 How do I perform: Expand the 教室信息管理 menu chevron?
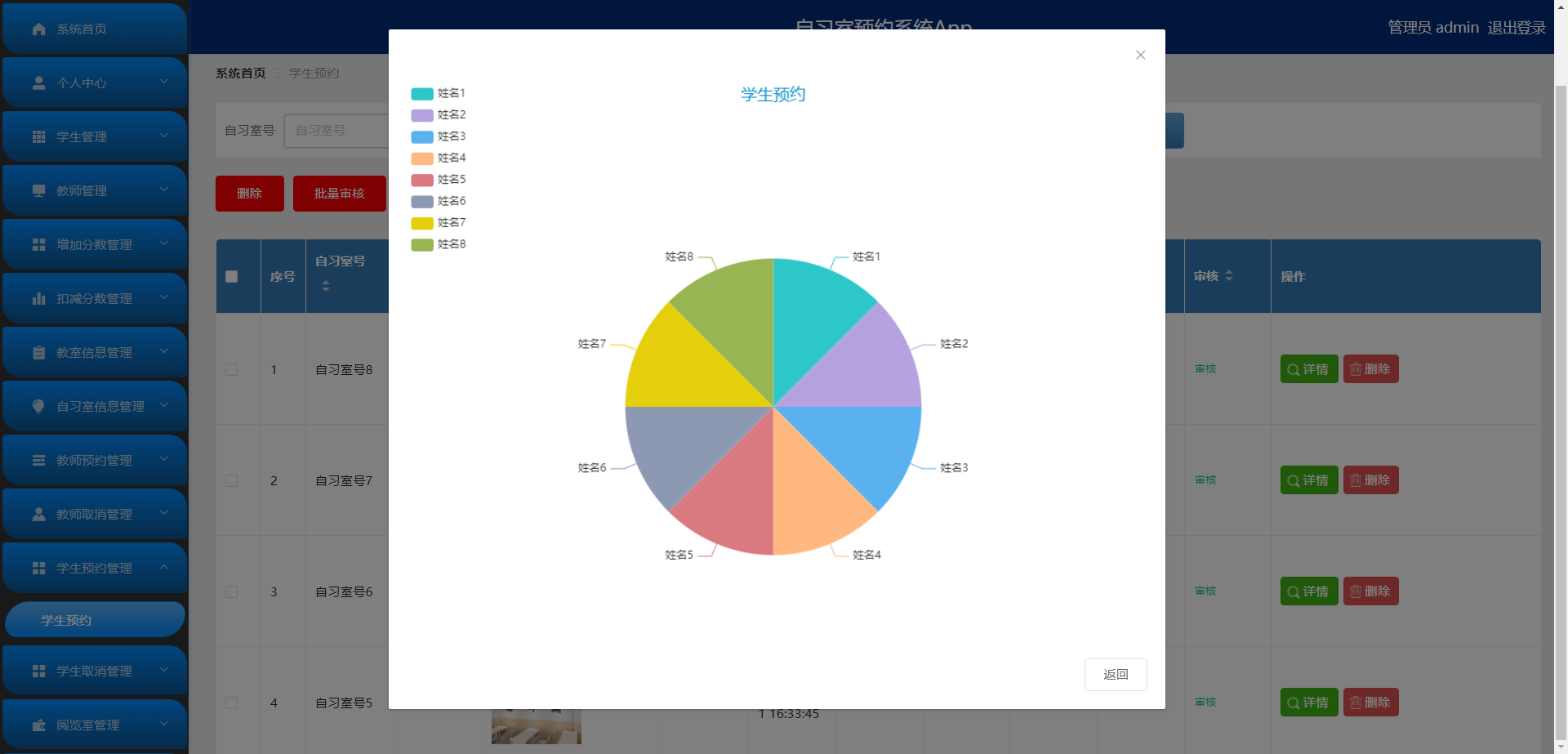coord(164,351)
